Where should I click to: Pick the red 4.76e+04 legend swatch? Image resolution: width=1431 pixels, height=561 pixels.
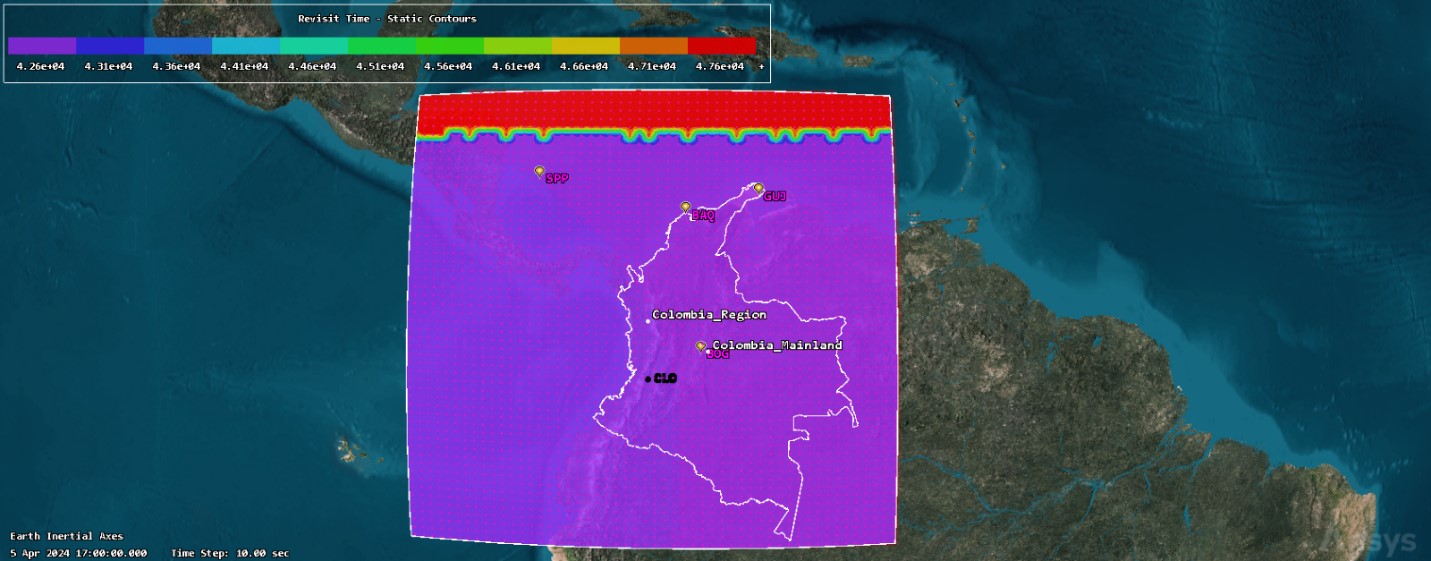722,46
